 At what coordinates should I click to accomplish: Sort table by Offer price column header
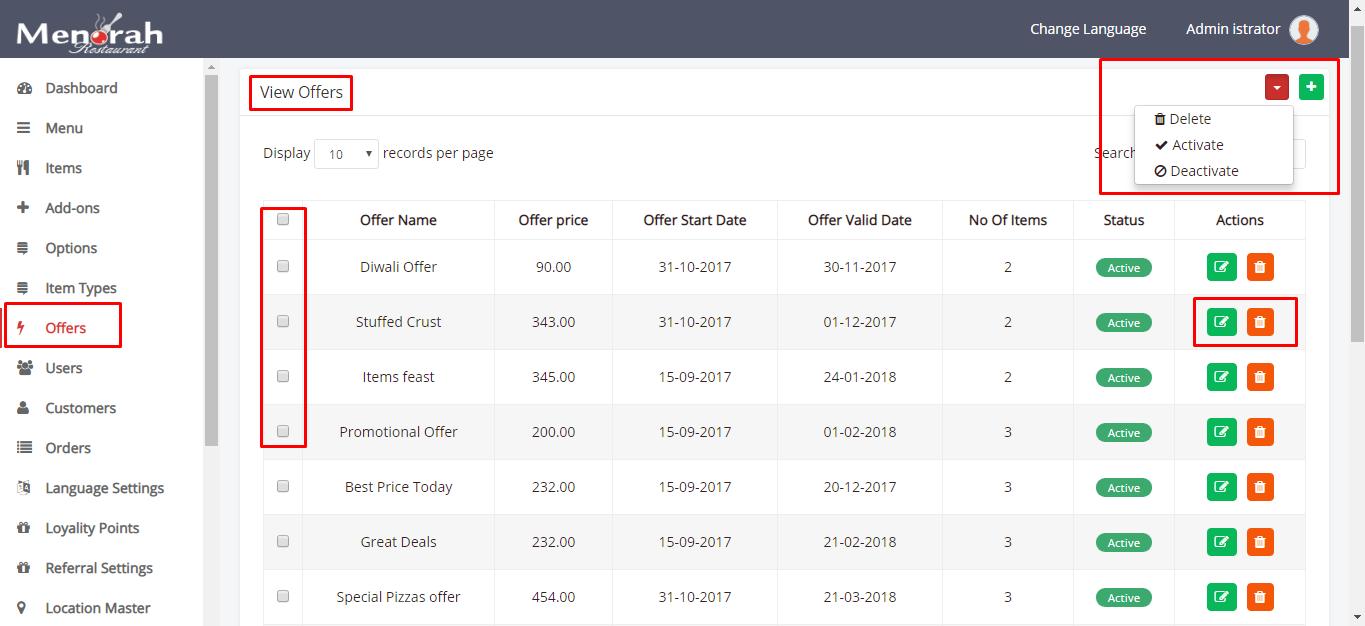pos(553,220)
